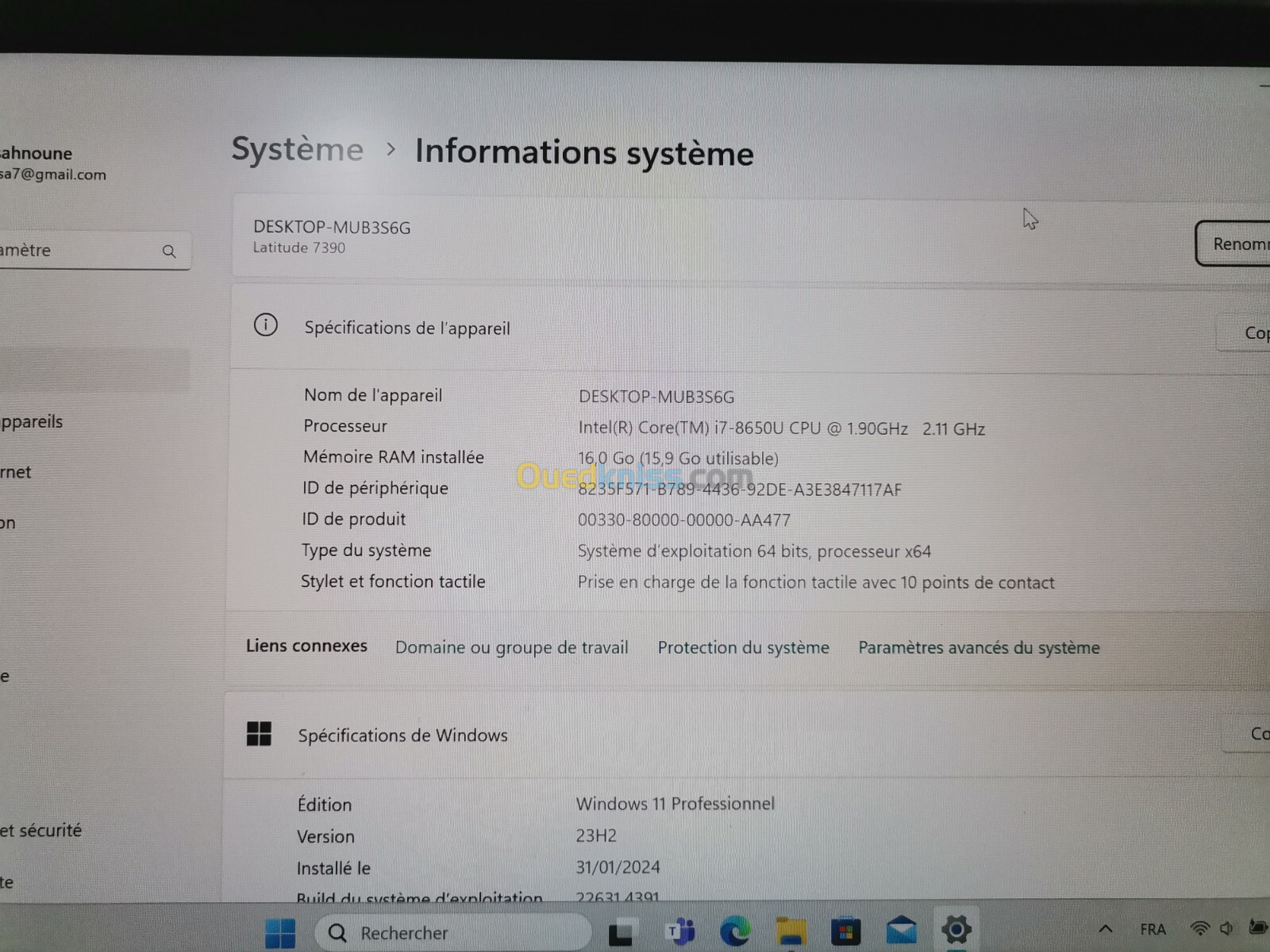Click the battery status icon
Viewport: 1270px width, 952px height.
(x=1258, y=927)
